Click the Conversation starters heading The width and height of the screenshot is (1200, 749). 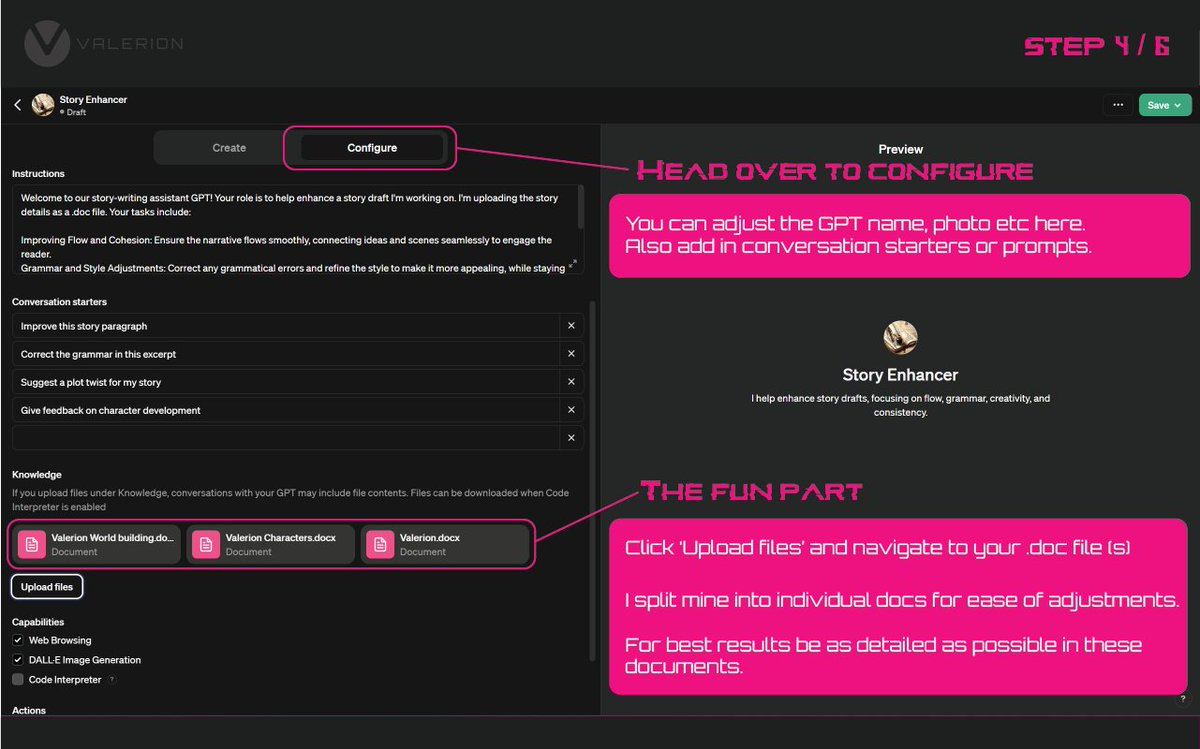[x=59, y=302]
